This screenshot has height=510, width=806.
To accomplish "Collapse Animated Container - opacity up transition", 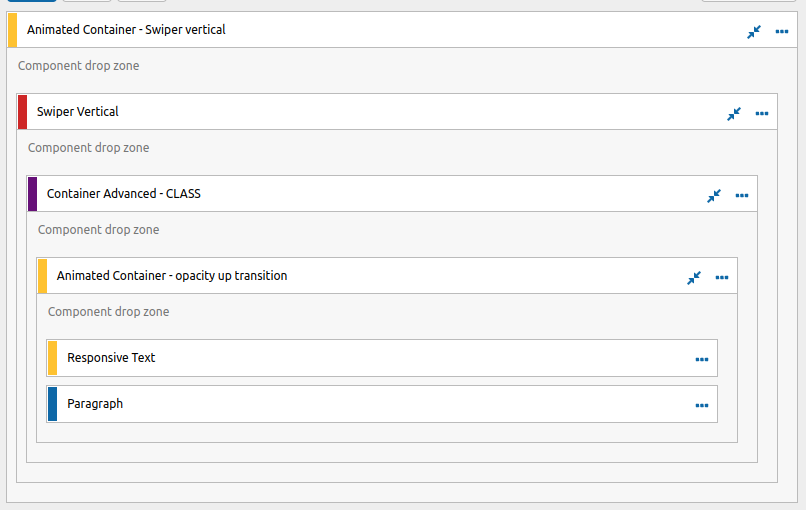I will 694,278.
